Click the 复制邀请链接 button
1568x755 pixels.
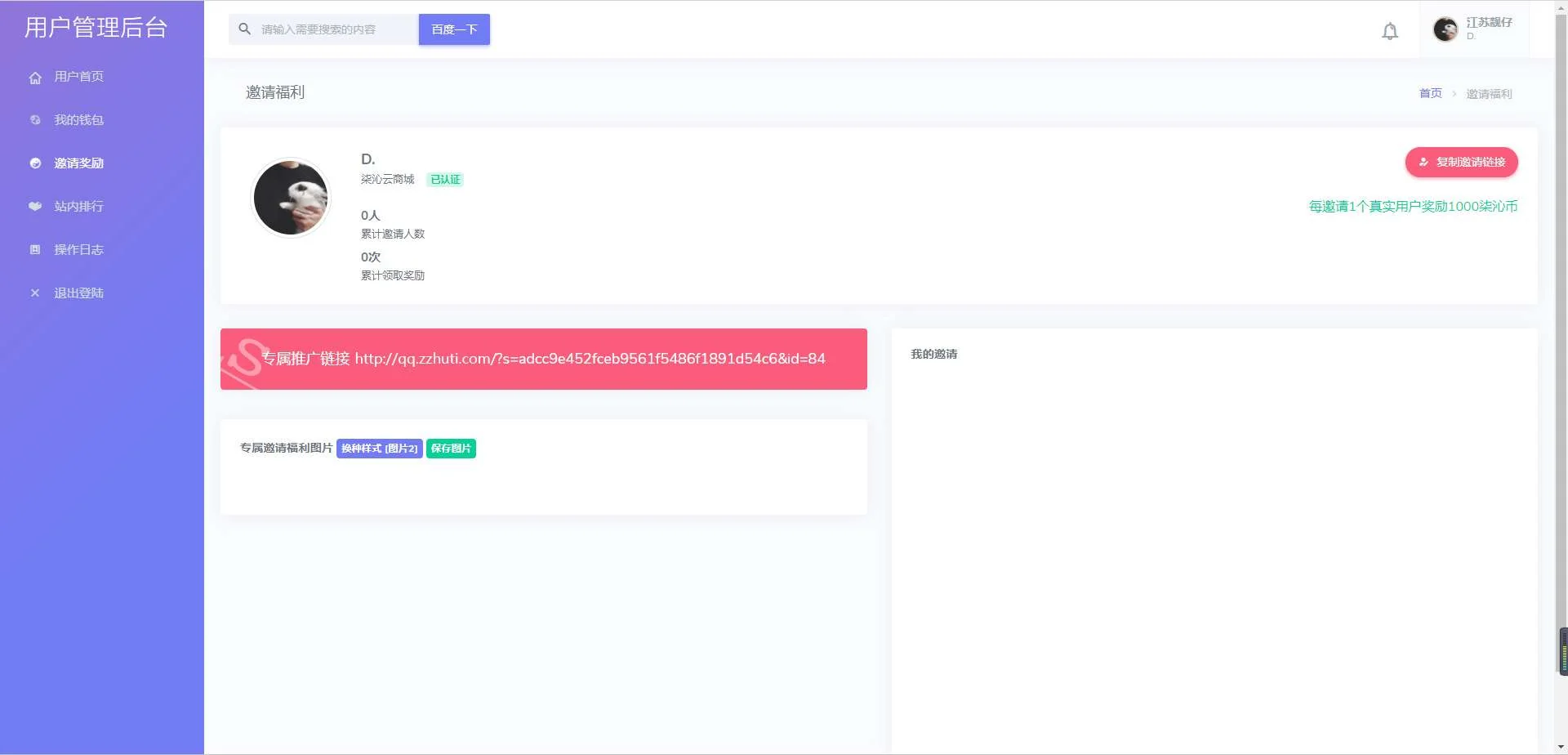tap(1461, 162)
